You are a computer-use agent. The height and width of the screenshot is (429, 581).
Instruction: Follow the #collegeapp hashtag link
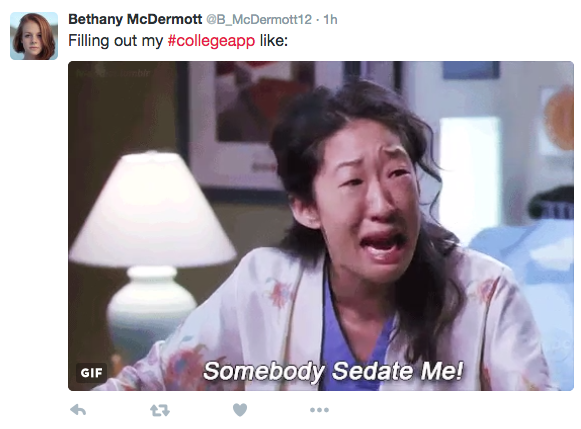[x=211, y=41]
